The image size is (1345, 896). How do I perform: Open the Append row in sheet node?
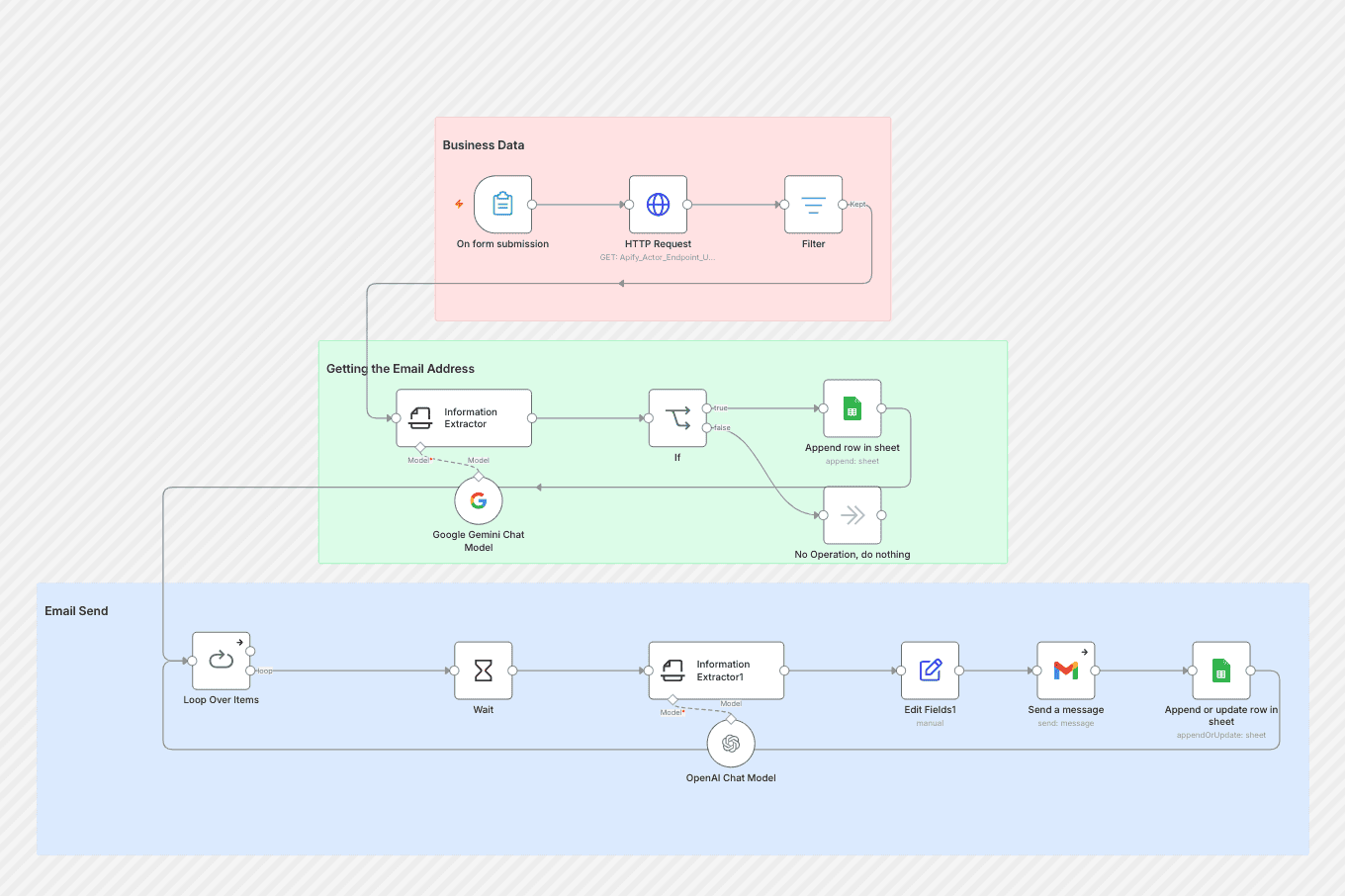pos(852,408)
